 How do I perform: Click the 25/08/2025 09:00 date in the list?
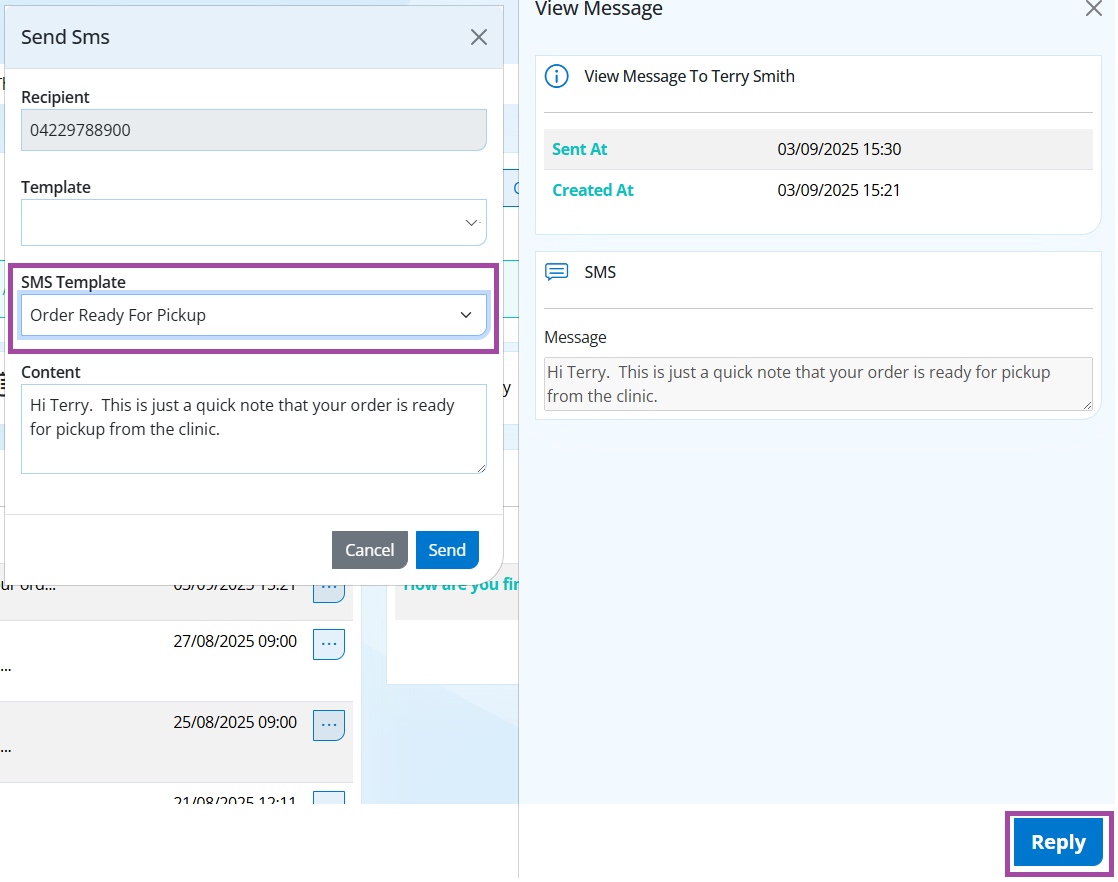pos(235,722)
